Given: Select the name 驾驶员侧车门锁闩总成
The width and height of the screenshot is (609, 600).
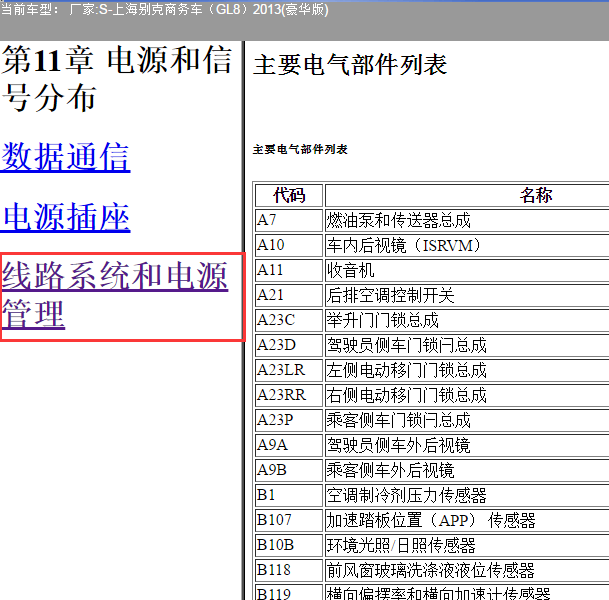Looking at the screenshot, I should (x=407, y=345).
